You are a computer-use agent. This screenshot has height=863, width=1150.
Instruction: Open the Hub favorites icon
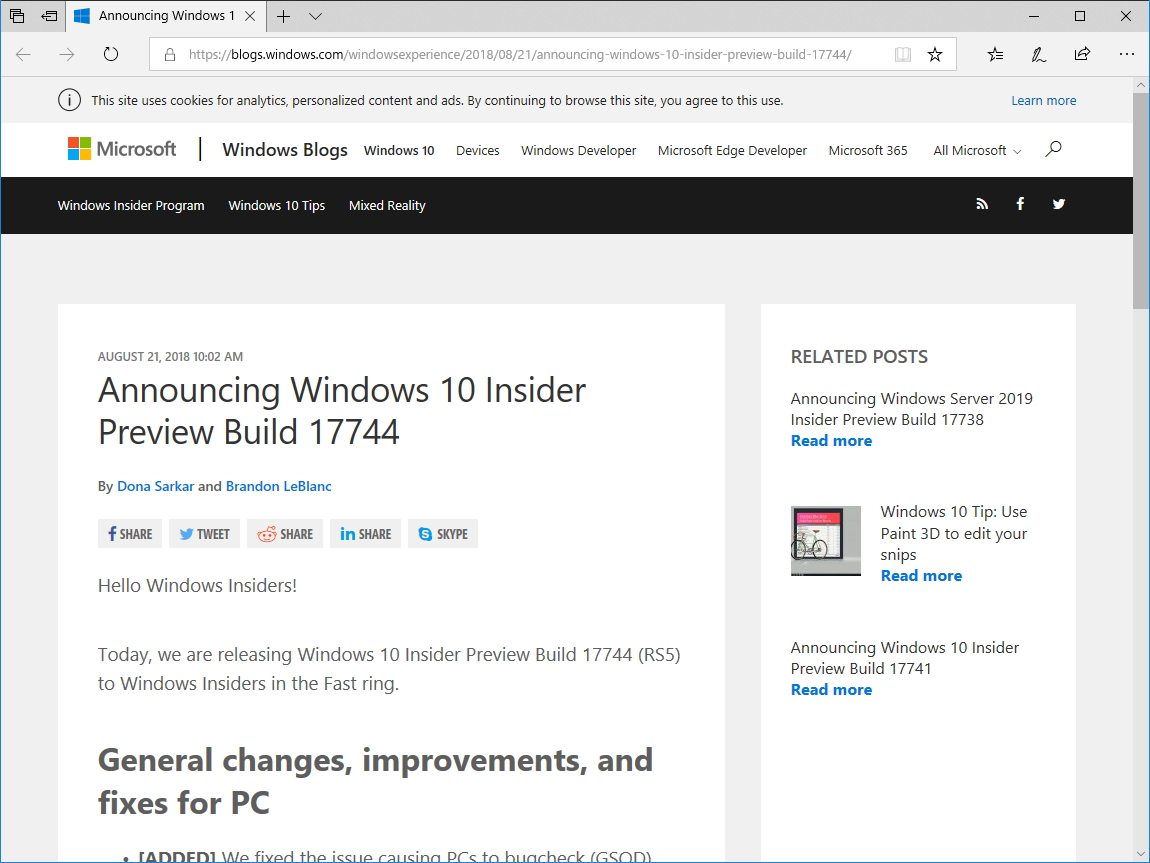tap(994, 54)
